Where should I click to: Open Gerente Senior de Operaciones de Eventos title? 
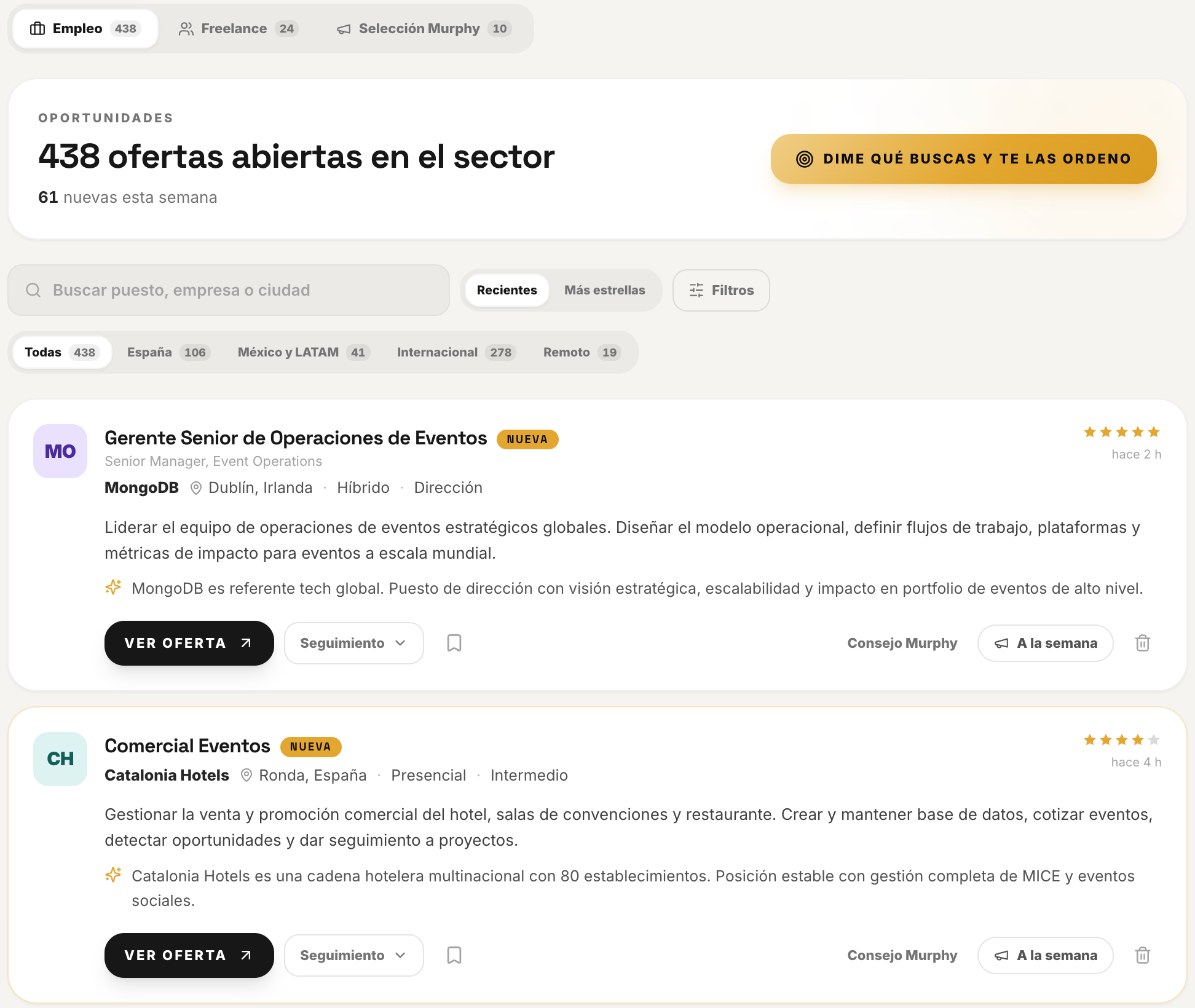click(x=296, y=438)
